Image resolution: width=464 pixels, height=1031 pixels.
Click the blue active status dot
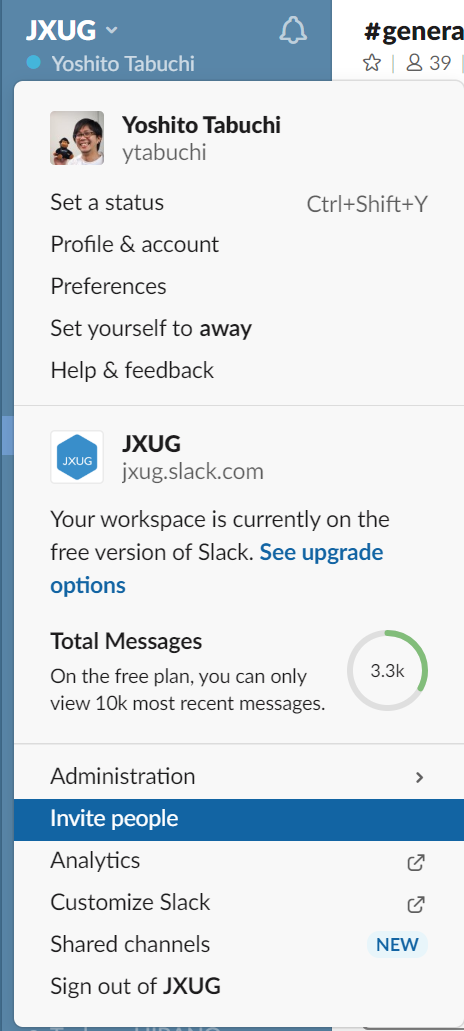[34, 63]
